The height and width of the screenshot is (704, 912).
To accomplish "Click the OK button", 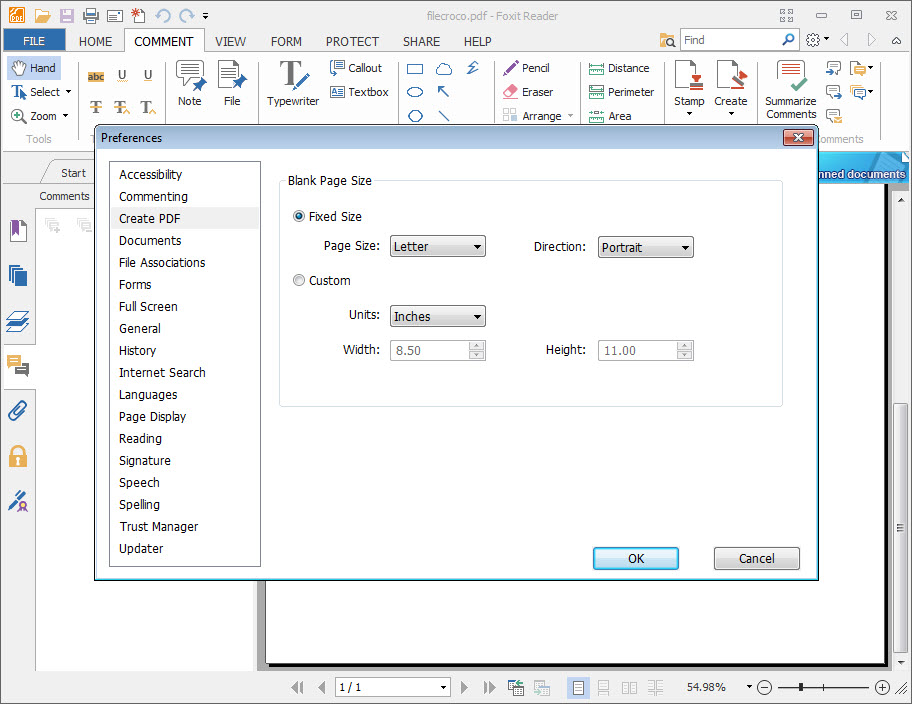I will pyautogui.click(x=636, y=559).
